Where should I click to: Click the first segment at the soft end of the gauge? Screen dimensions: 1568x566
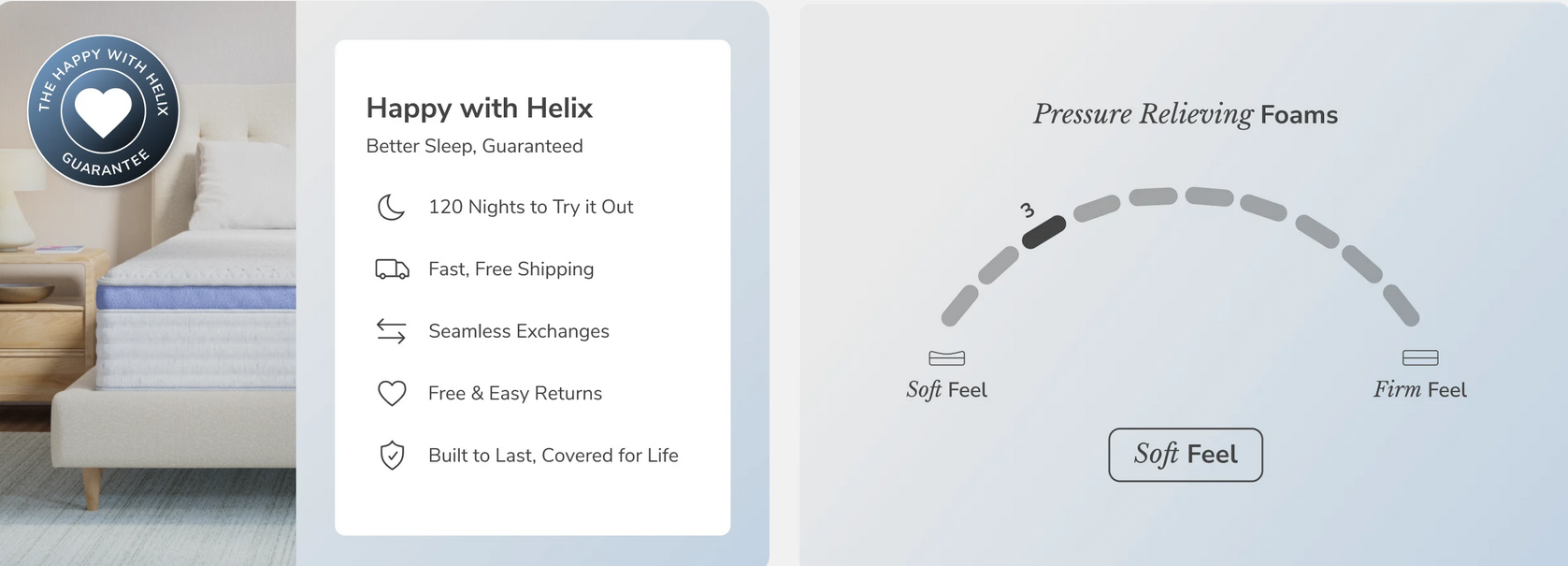point(959,306)
